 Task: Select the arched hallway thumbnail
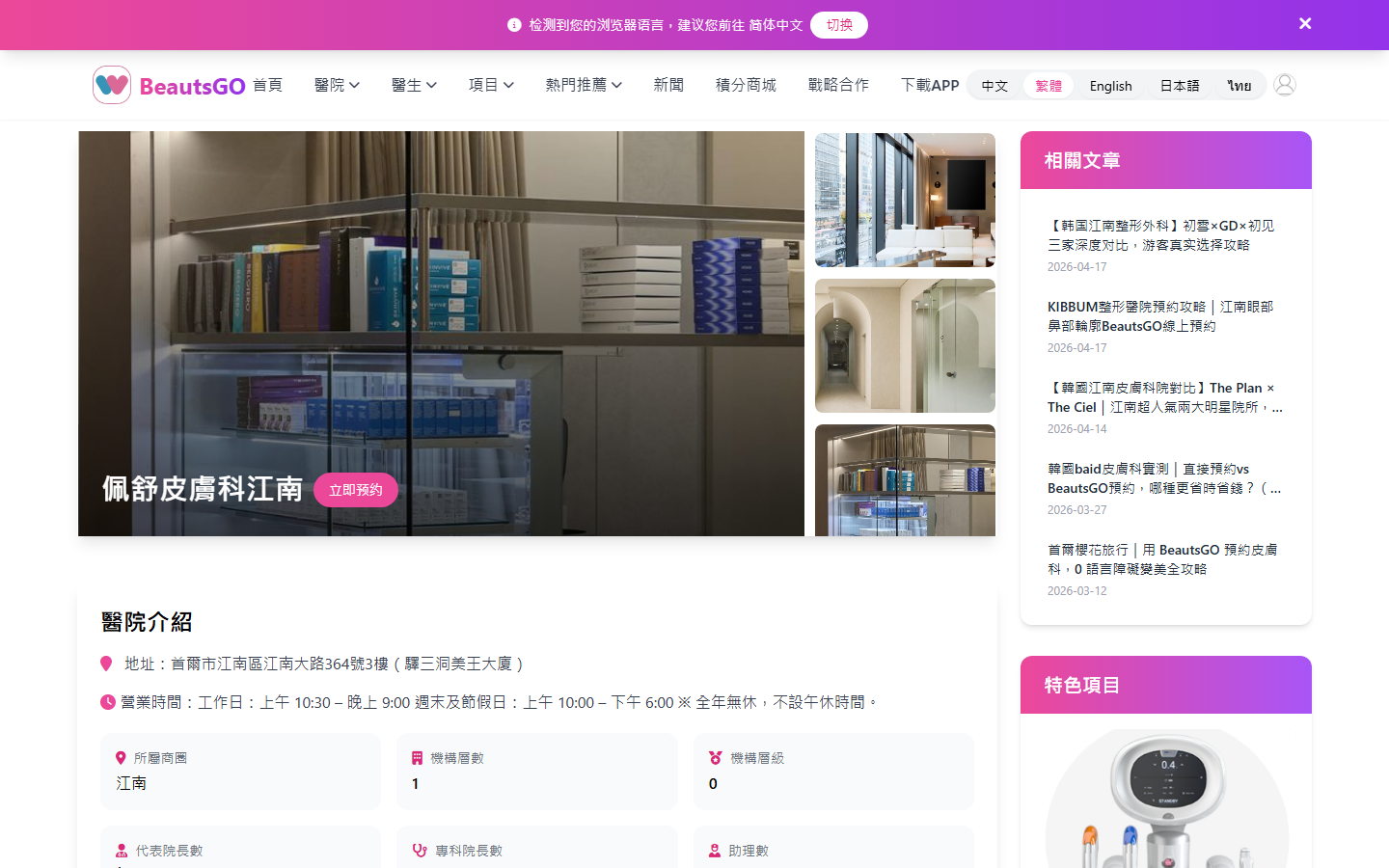coord(905,345)
